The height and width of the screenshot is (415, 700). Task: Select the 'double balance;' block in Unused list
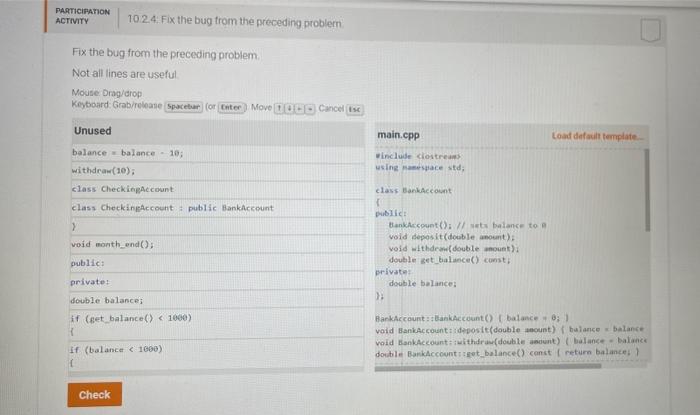tap(217, 300)
